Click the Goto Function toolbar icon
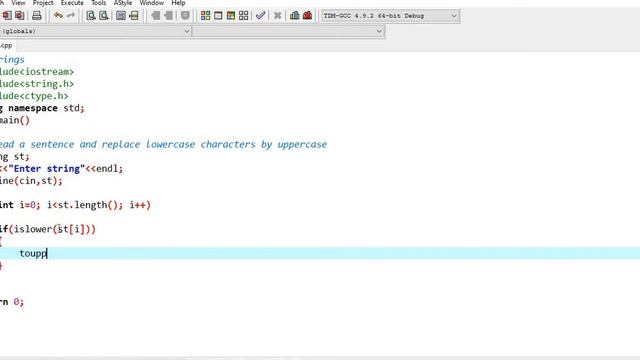This screenshot has width=640, height=360. coord(121,16)
